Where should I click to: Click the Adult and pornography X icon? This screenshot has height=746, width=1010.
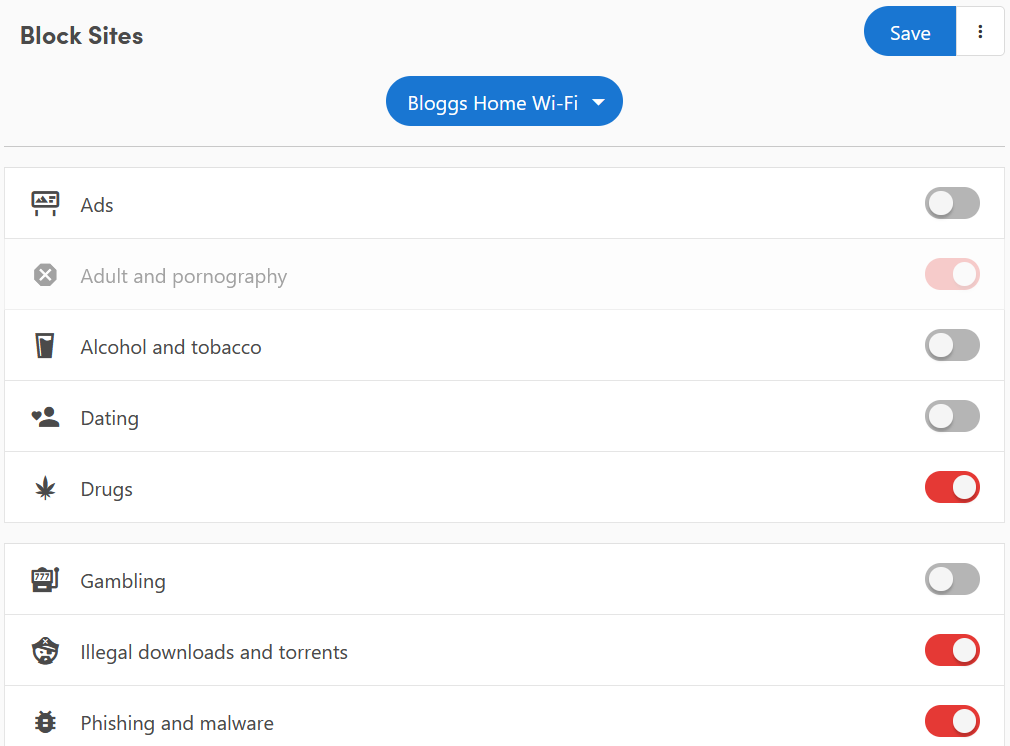point(45,275)
